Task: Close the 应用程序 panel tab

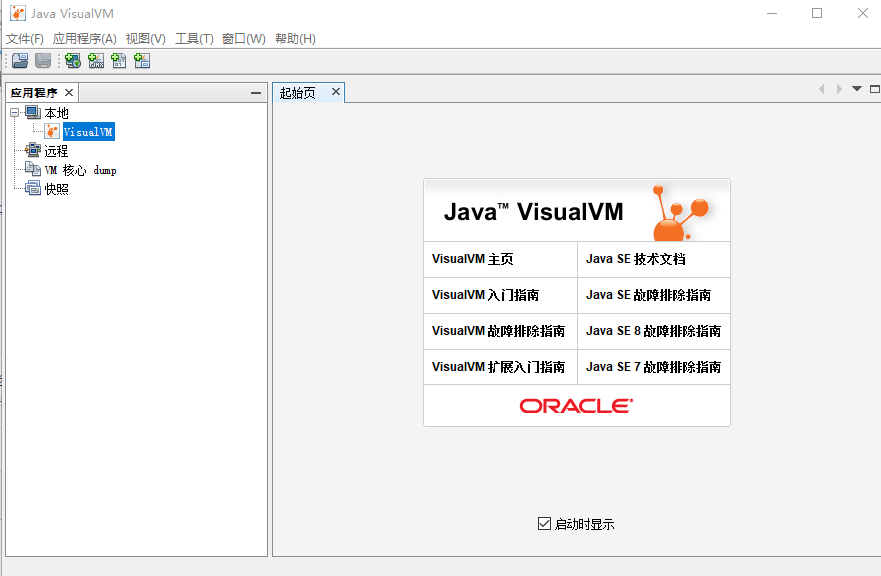Action: click(69, 93)
